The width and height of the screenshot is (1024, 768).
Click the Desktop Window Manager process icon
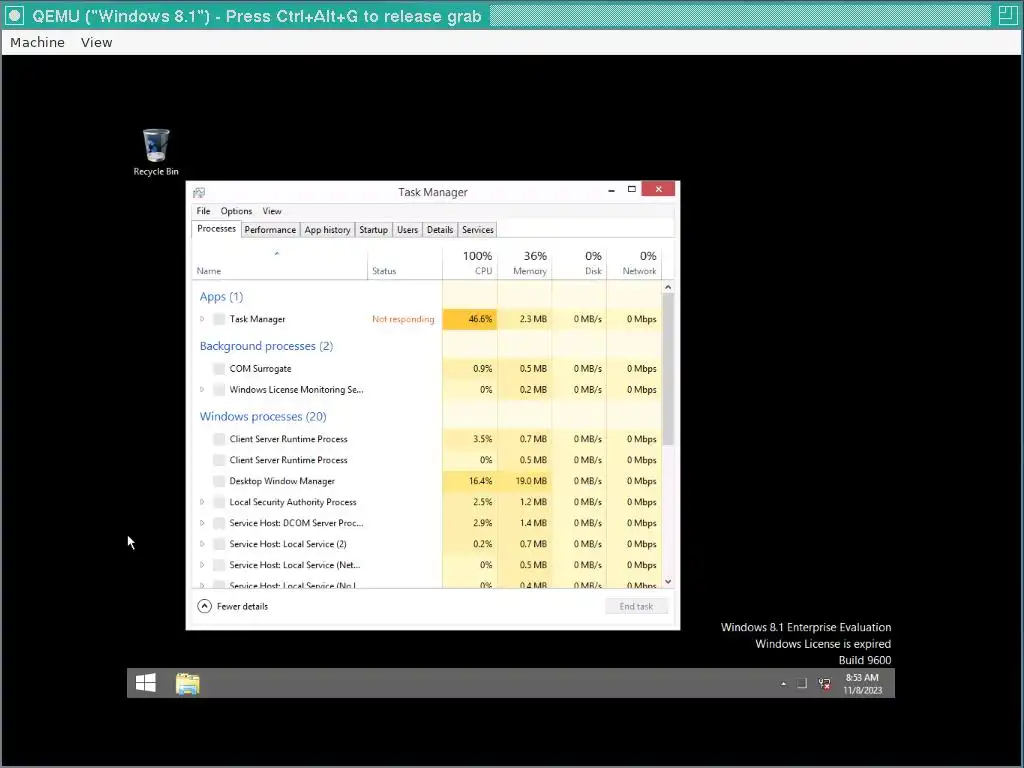[219, 481]
